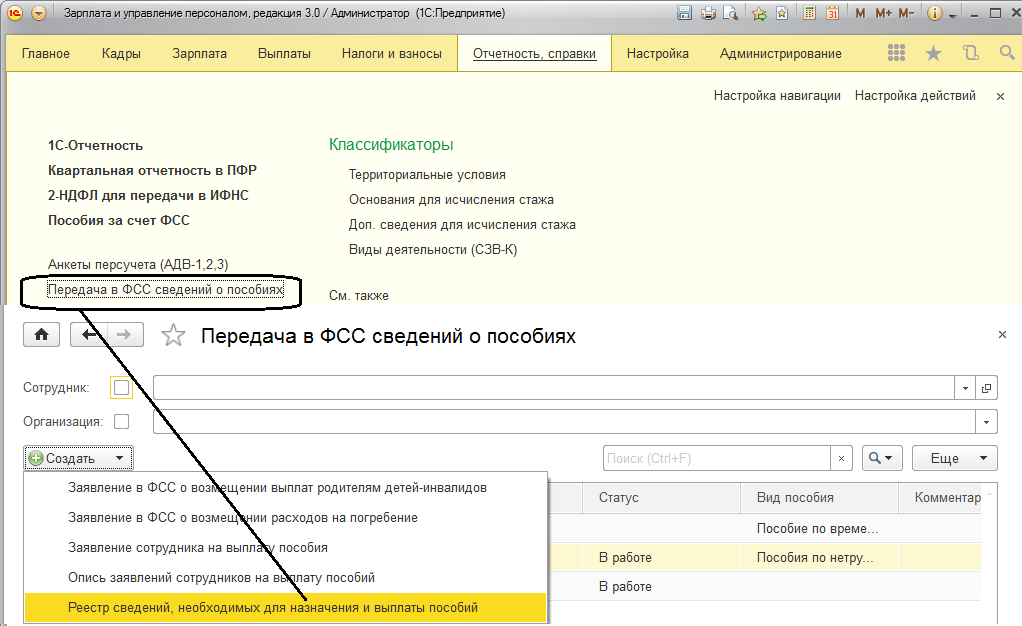Click the save (floppy disk) icon

click(x=685, y=14)
